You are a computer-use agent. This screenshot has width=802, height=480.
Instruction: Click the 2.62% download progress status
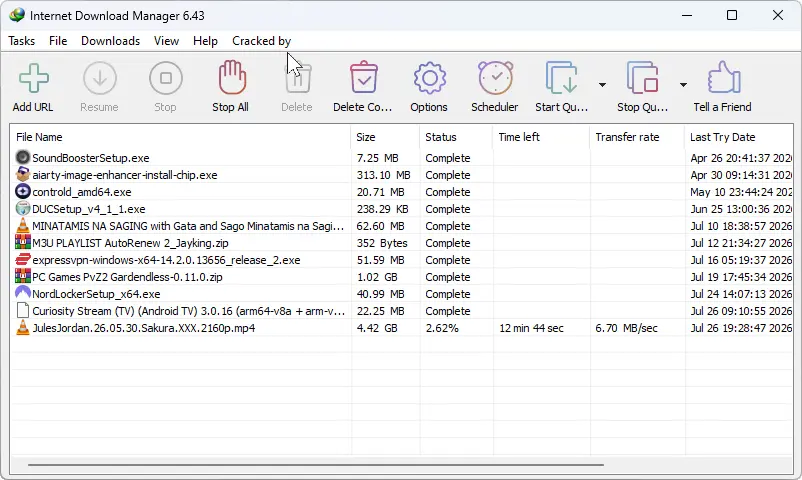(442, 328)
